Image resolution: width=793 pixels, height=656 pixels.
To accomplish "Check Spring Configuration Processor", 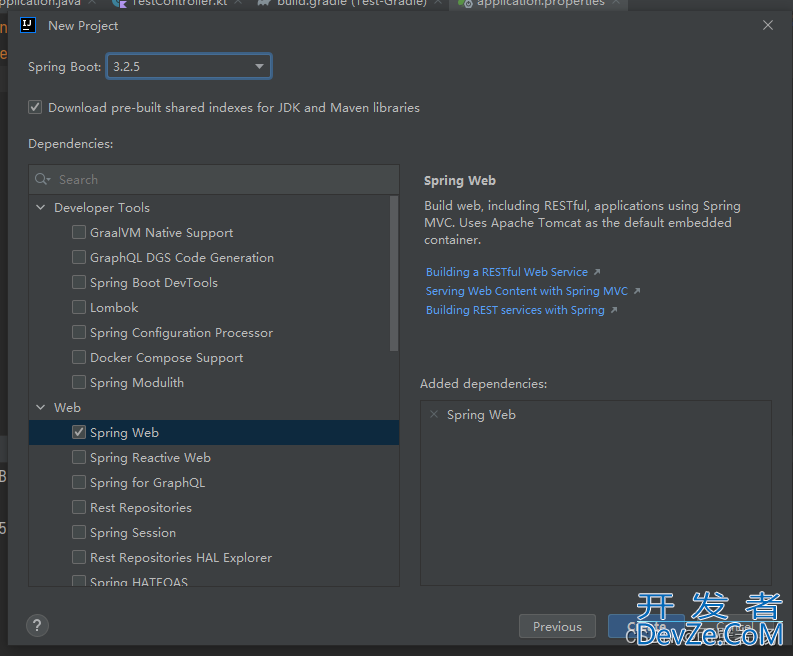I will click(79, 332).
